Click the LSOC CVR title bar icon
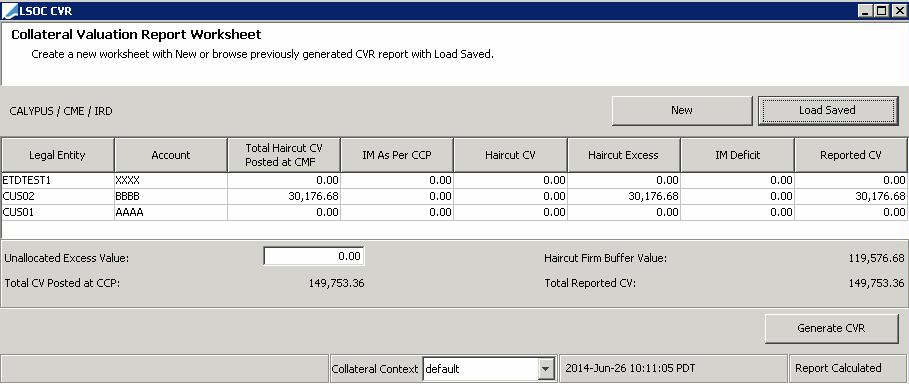 [x=10, y=10]
